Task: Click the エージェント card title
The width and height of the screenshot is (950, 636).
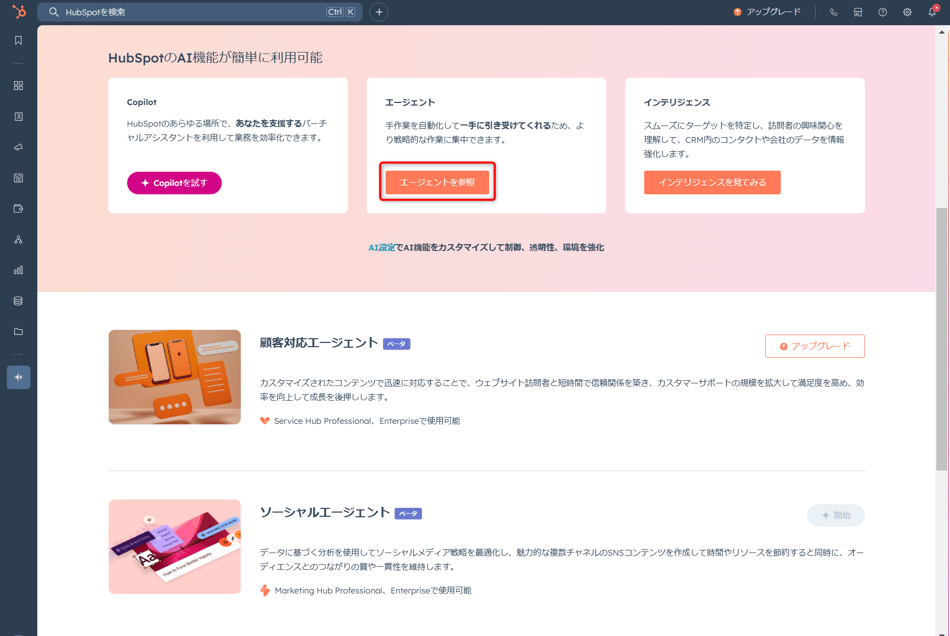Action: point(410,102)
